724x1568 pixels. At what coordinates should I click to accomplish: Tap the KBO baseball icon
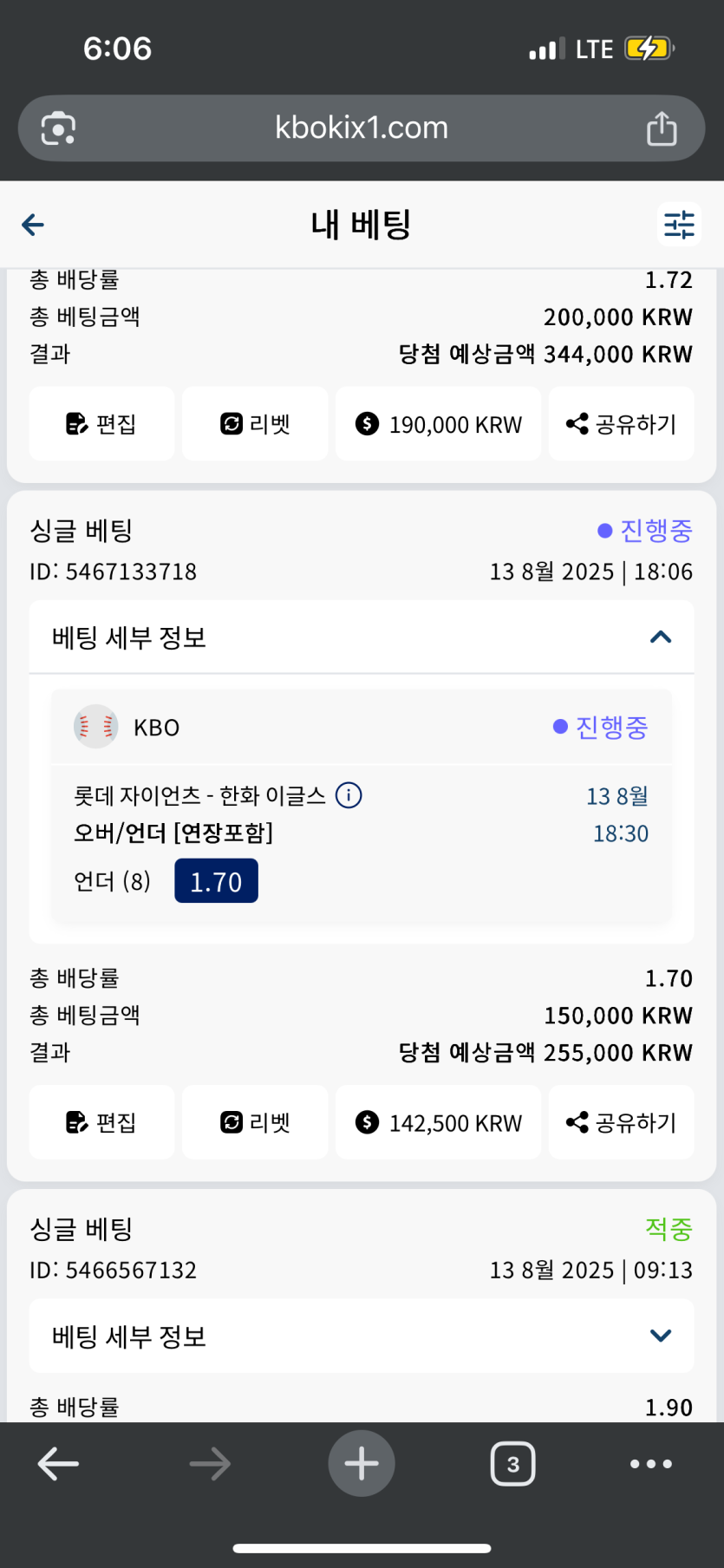pyautogui.click(x=95, y=727)
